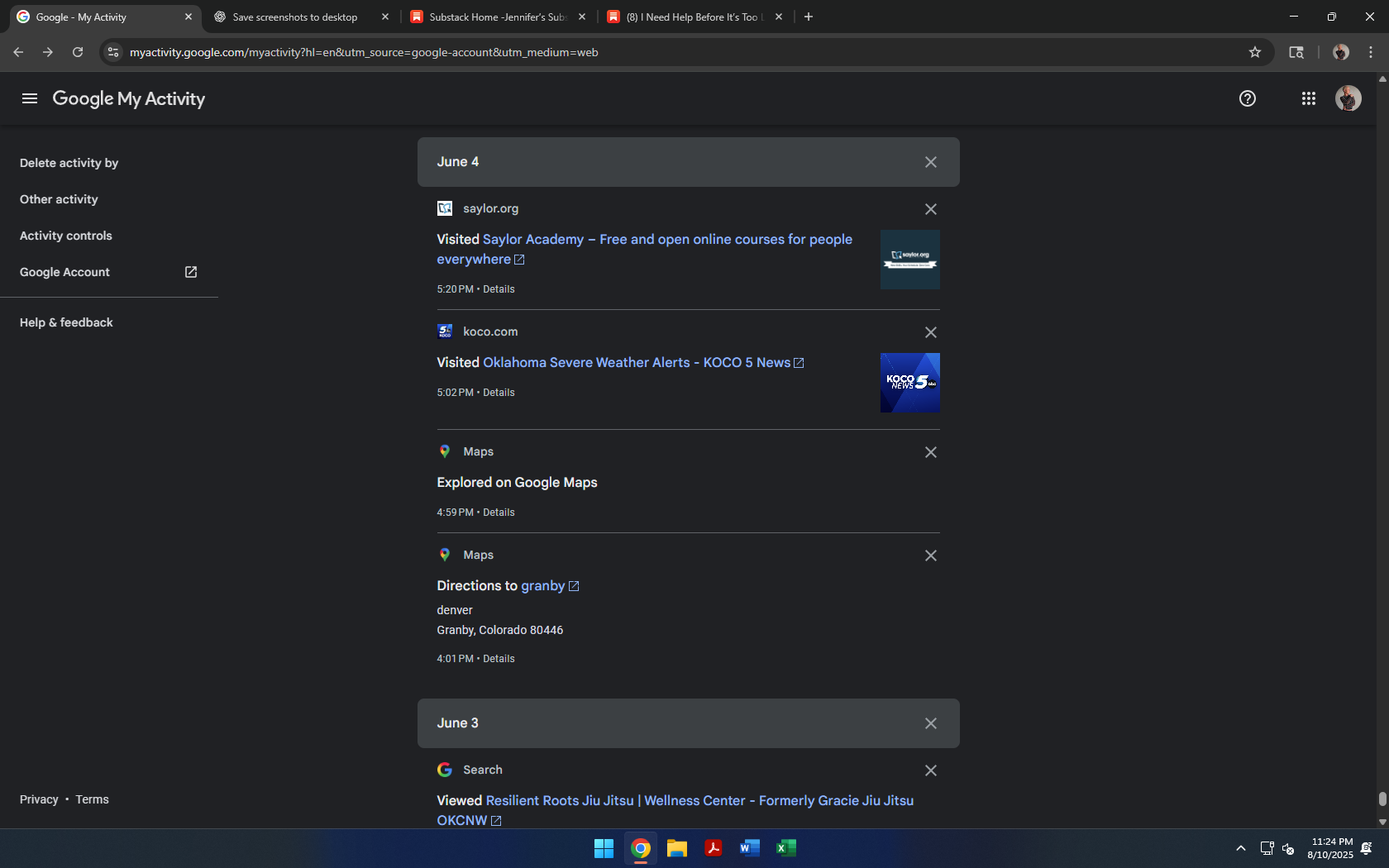View site information icon in address bar
The height and width of the screenshot is (868, 1389).
pos(113,52)
